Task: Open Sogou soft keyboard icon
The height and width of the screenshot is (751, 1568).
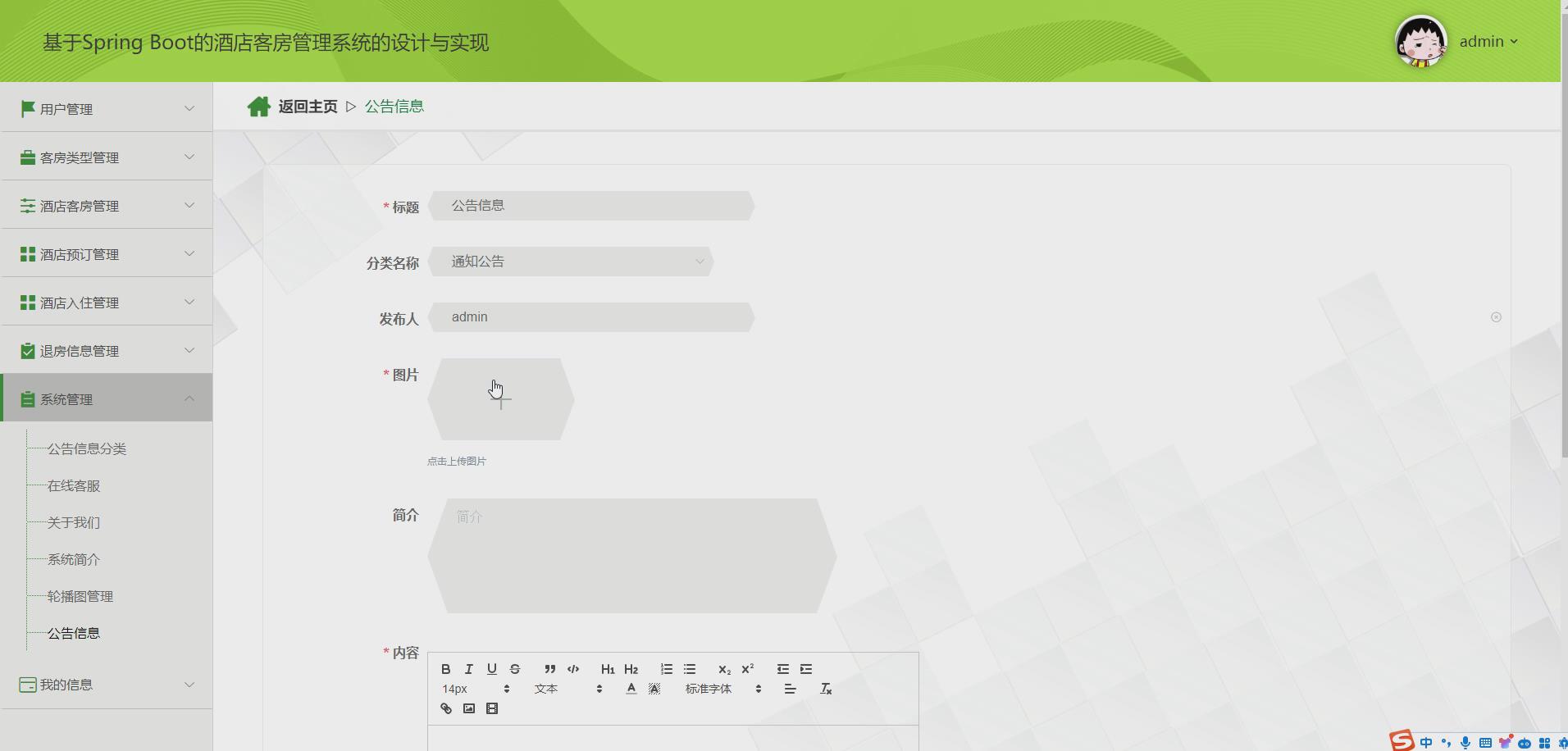Action: pos(1485,743)
